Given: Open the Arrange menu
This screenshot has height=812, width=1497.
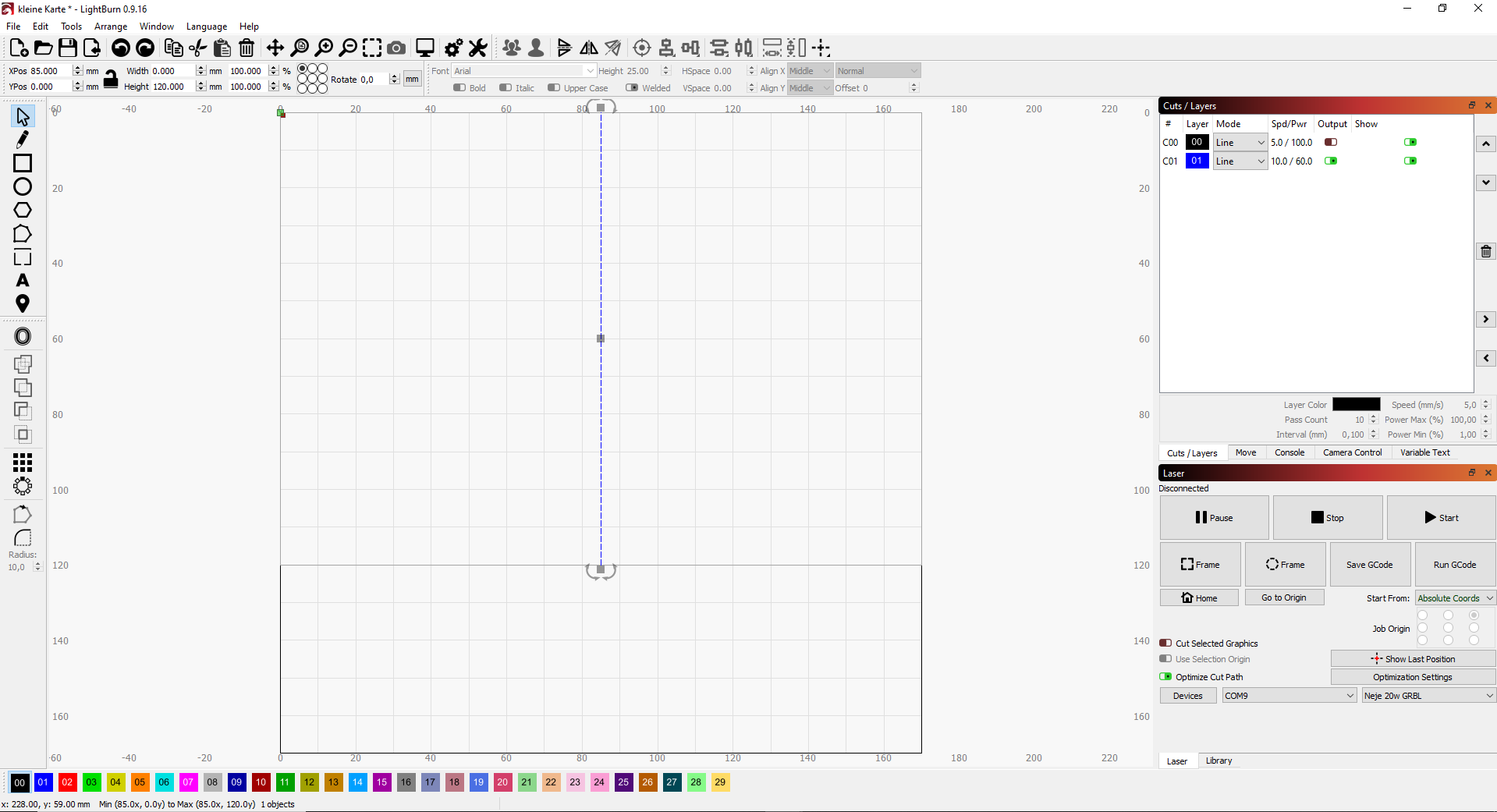Looking at the screenshot, I should [x=111, y=27].
